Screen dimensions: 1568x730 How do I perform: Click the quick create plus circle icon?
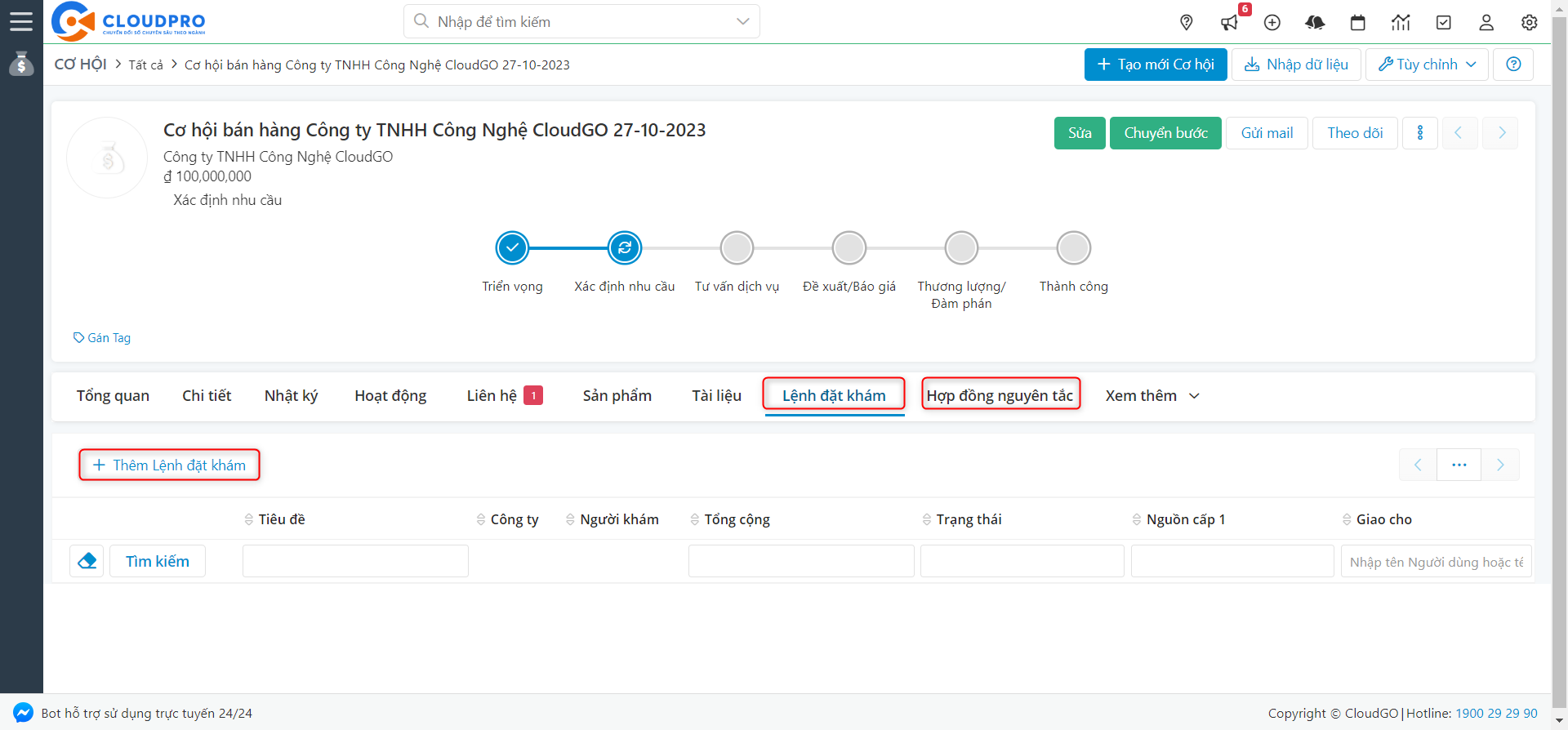pos(1272,22)
